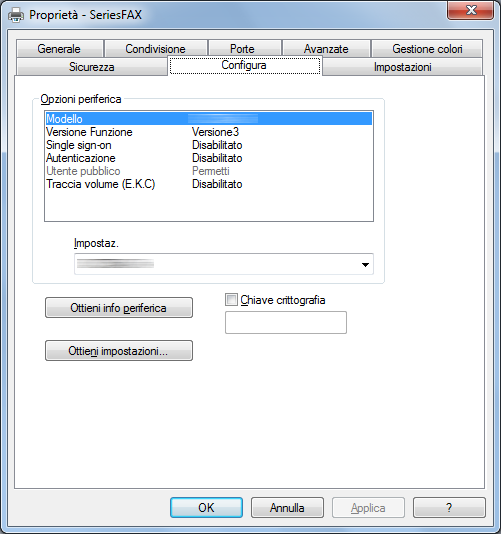This screenshot has width=501, height=534.
Task: Click the greyed Utente pubblico row
Action: coord(209,171)
